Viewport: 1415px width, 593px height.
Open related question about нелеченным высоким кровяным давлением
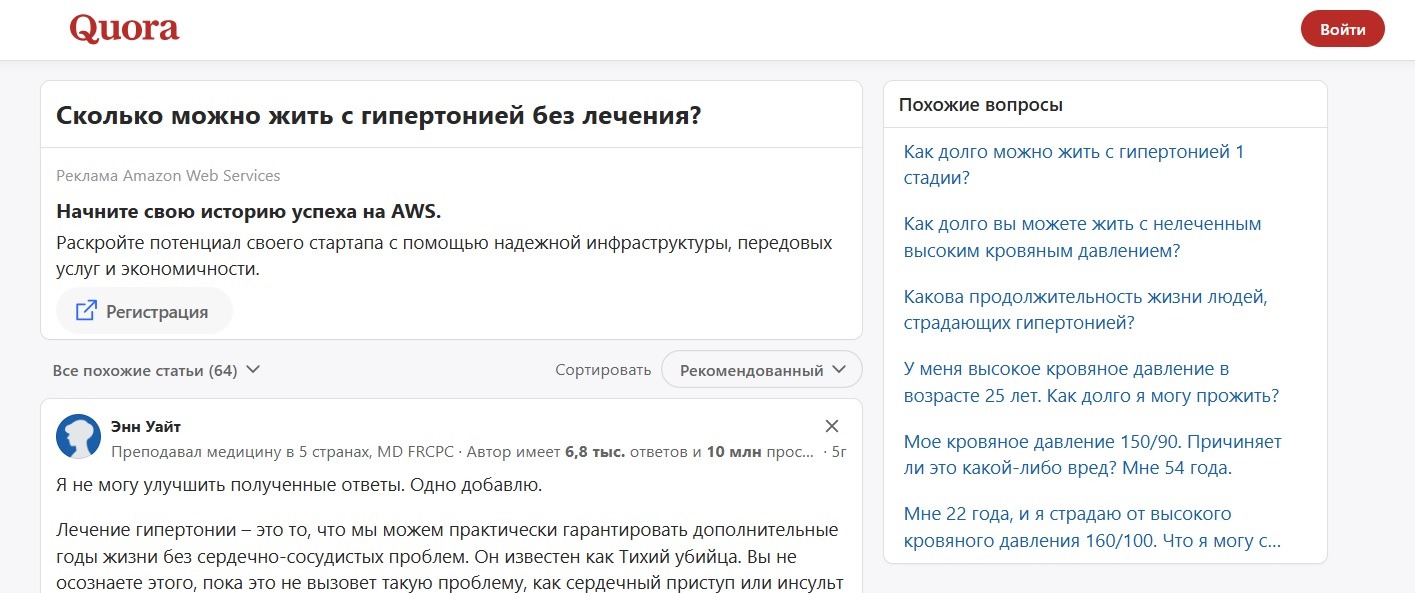1082,237
